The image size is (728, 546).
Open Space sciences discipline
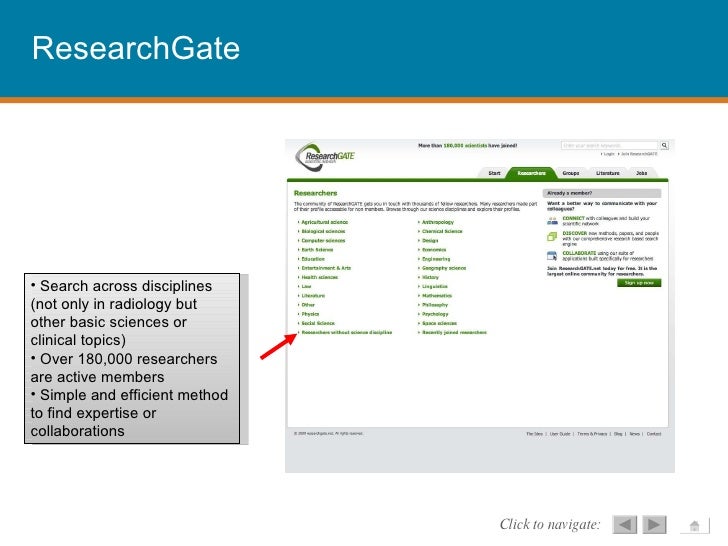tap(439, 323)
